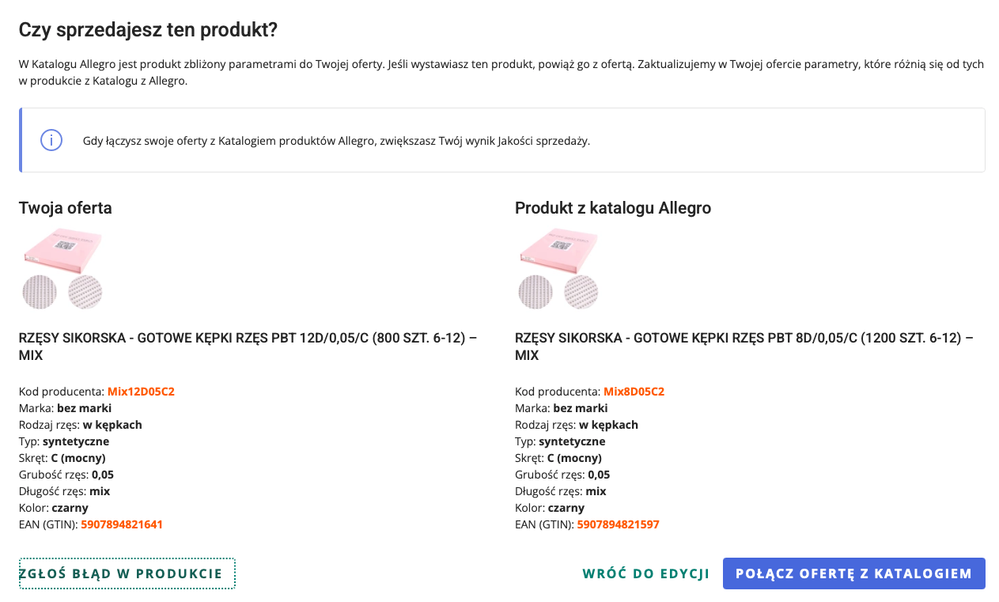Click the right lash swatch circle under your offer
Viewport: 999px width, 602px height.
point(85,292)
